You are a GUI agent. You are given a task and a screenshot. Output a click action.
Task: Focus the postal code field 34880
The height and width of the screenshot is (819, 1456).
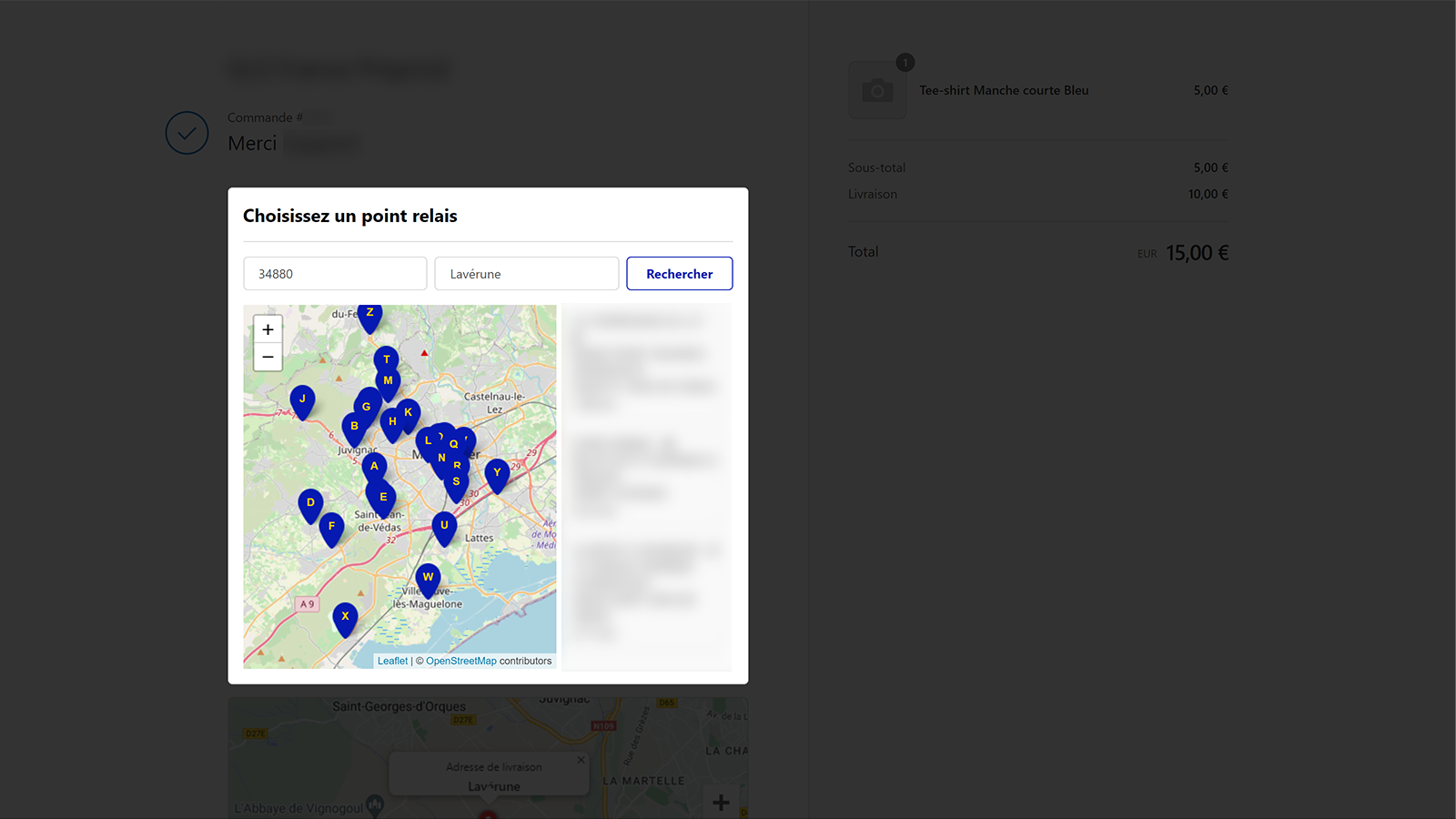point(335,274)
